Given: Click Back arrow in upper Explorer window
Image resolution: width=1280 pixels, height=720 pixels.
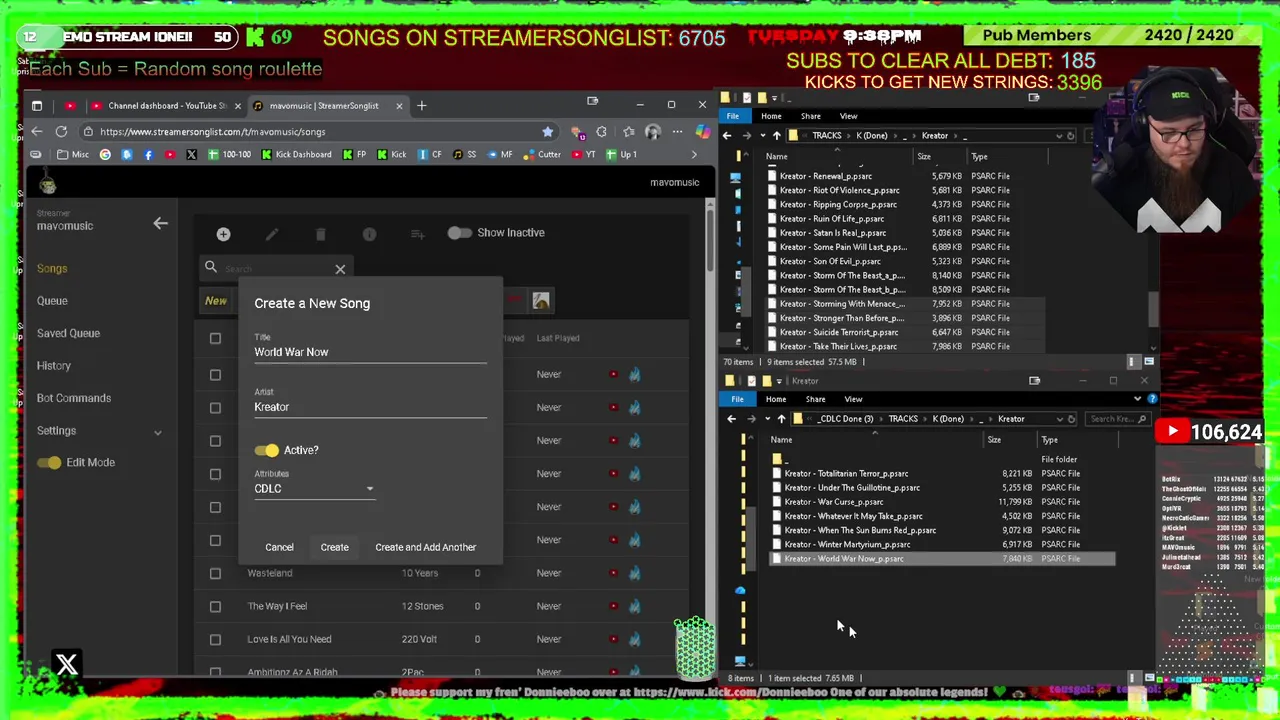Looking at the screenshot, I should (727, 135).
